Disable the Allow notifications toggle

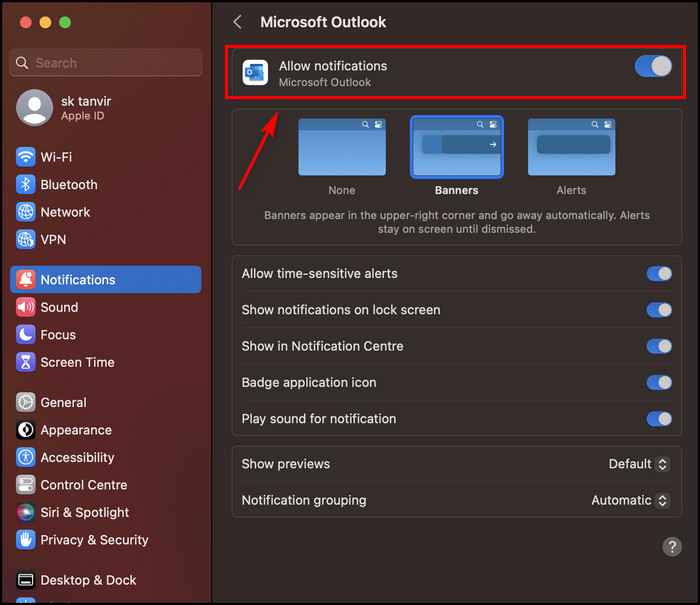(x=653, y=66)
